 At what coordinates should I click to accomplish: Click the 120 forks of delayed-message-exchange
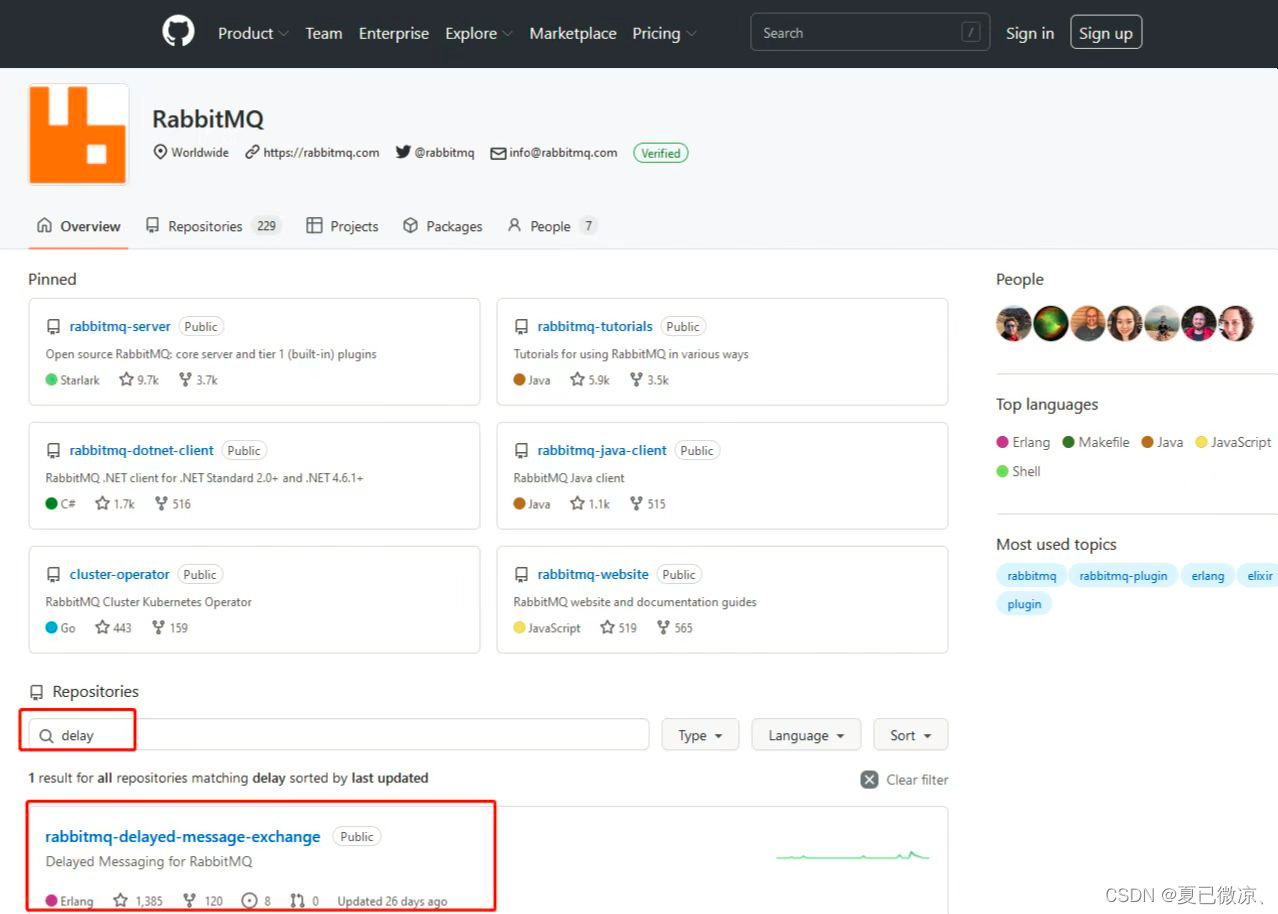coord(202,901)
